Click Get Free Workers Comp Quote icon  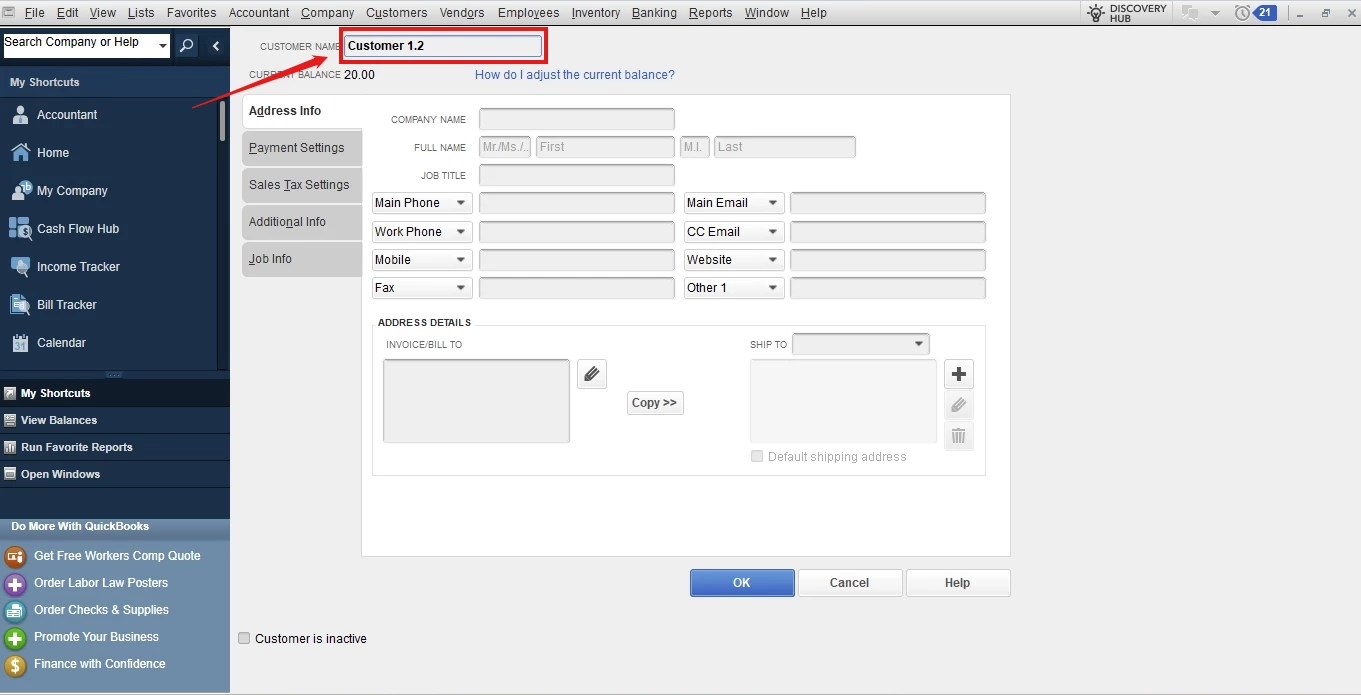(x=15, y=556)
